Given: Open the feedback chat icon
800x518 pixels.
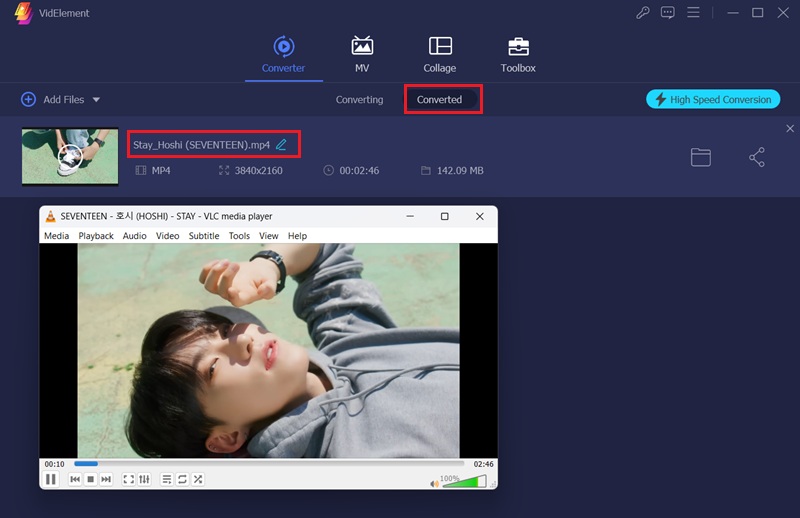Looking at the screenshot, I should coord(667,12).
